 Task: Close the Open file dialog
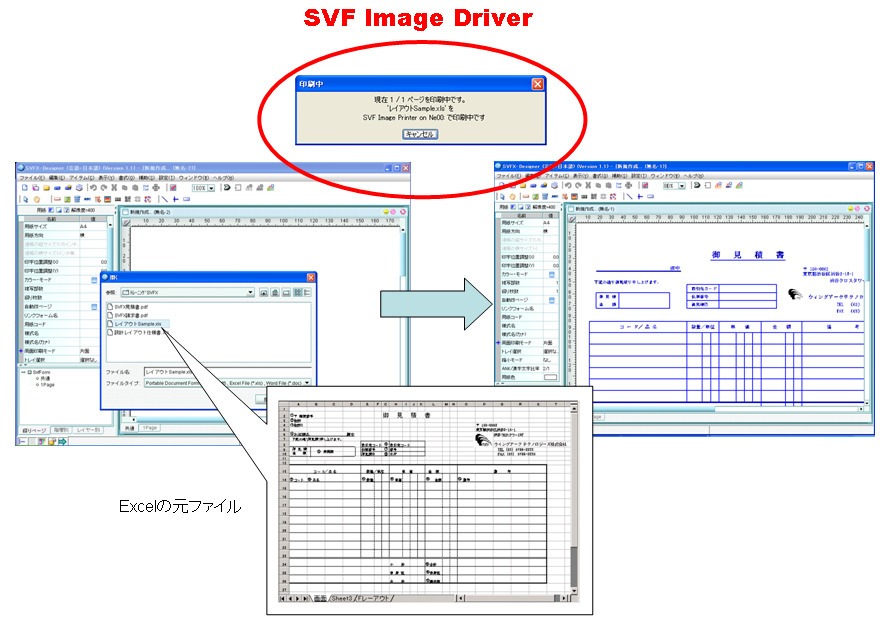311,277
